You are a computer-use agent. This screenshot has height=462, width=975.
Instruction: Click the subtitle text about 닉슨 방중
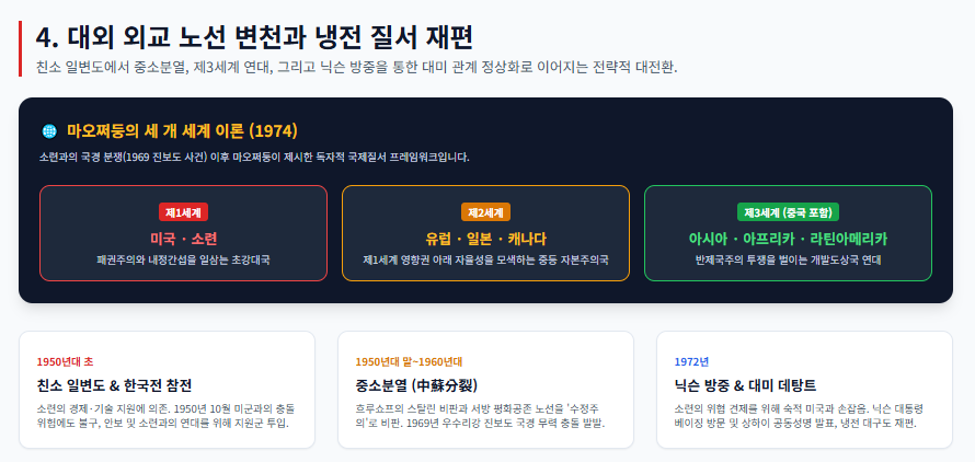click(x=357, y=67)
